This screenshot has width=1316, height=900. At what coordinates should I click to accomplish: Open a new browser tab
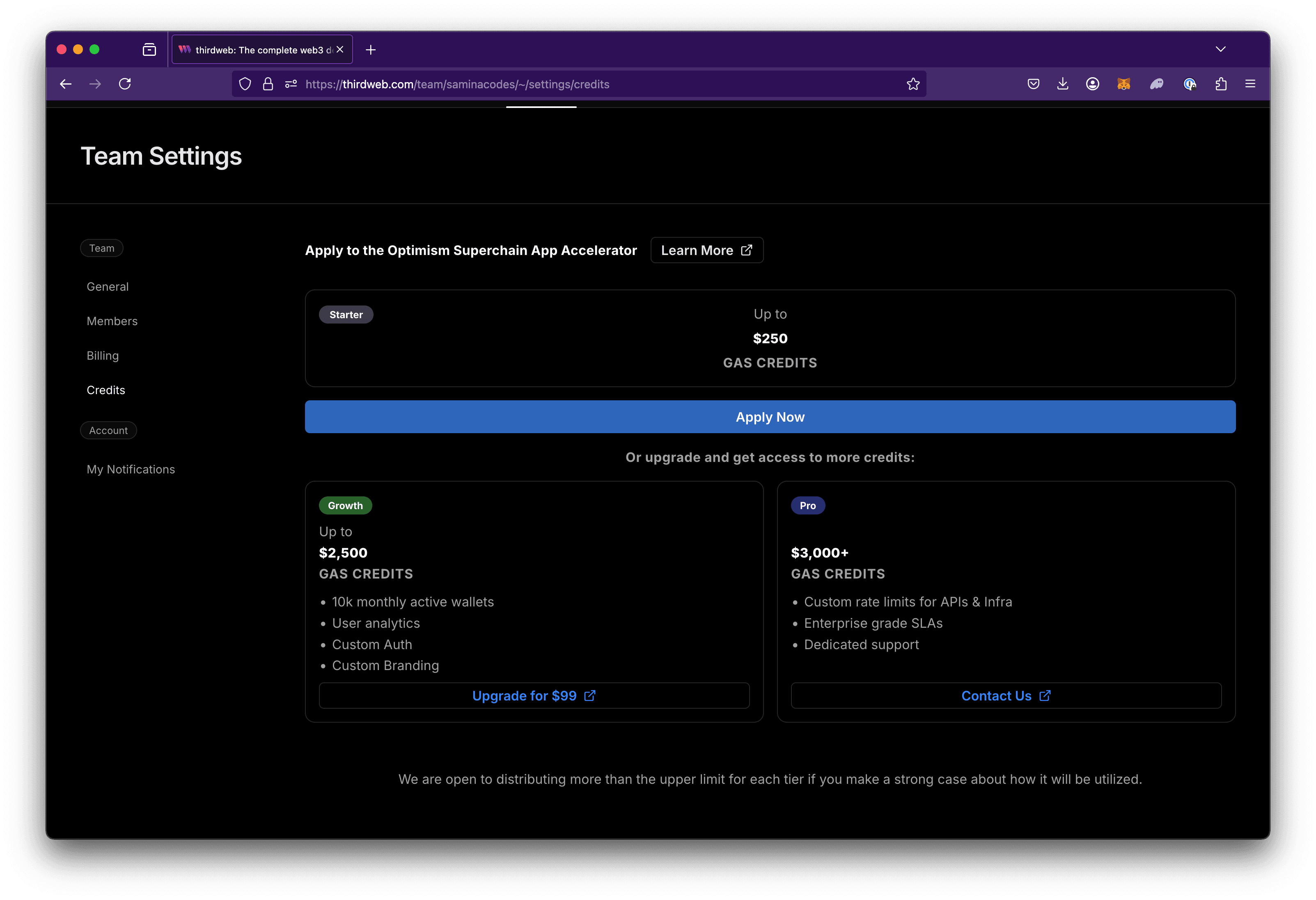(x=371, y=49)
